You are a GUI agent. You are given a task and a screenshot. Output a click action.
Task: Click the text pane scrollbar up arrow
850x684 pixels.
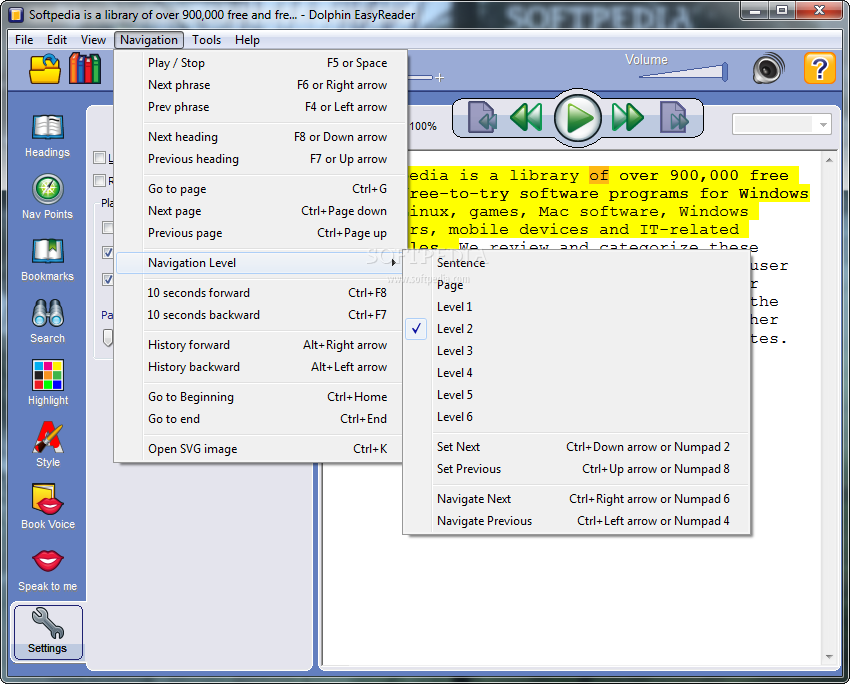pyautogui.click(x=829, y=160)
